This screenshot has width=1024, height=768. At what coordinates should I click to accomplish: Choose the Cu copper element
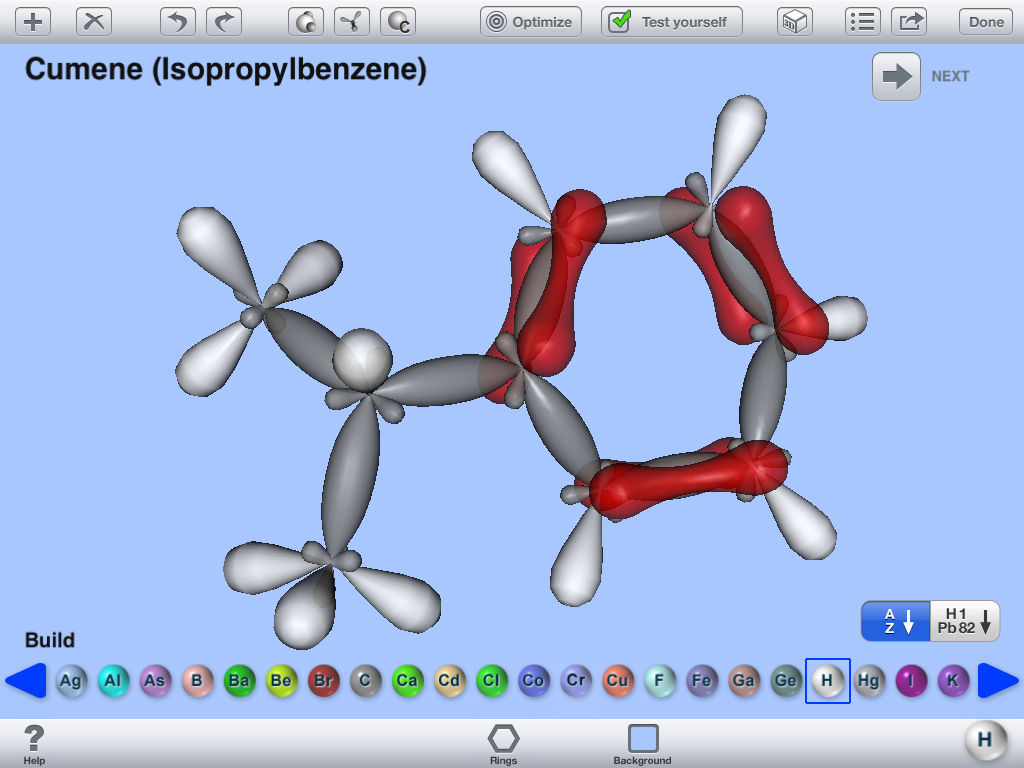click(x=617, y=680)
